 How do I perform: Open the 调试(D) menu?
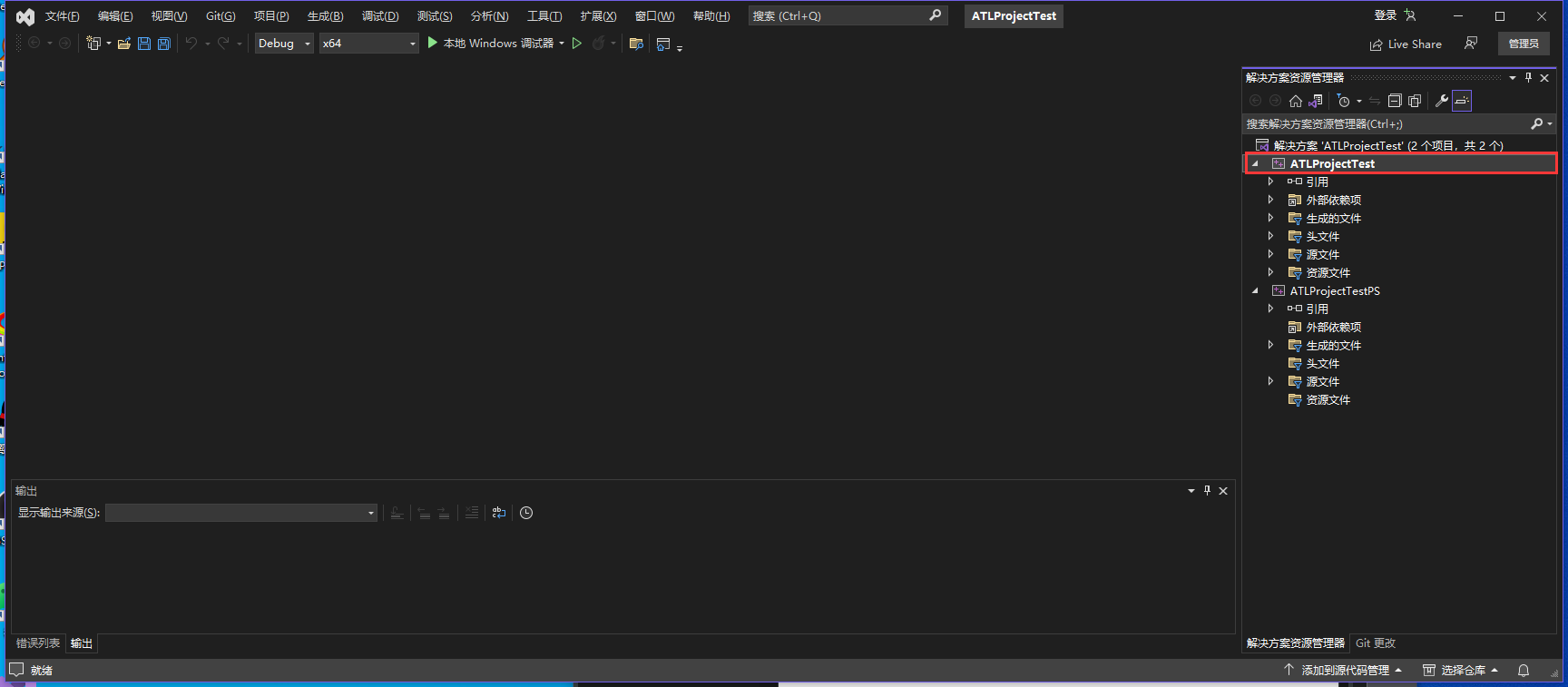[x=380, y=16]
